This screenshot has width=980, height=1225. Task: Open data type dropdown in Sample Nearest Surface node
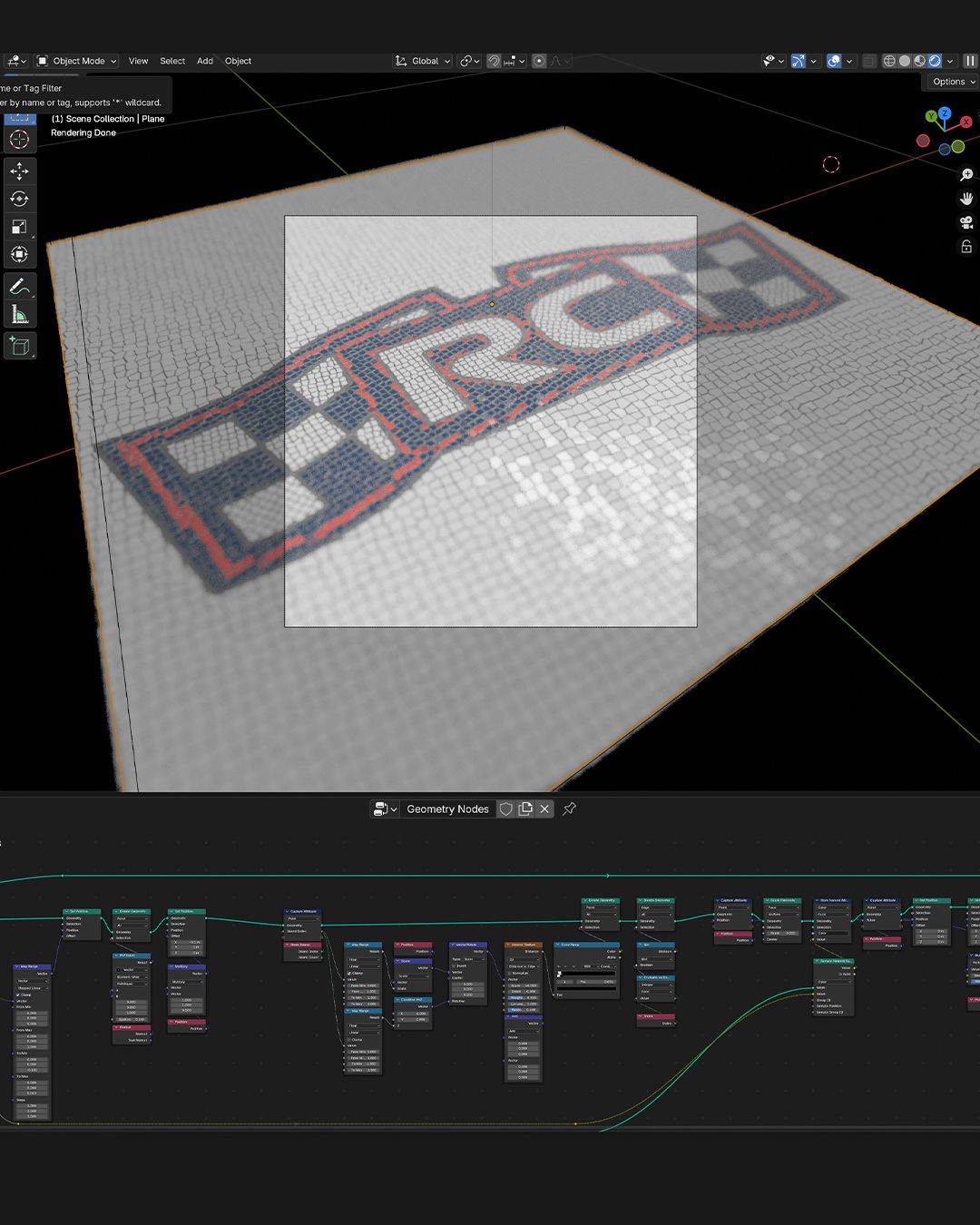tap(833, 981)
